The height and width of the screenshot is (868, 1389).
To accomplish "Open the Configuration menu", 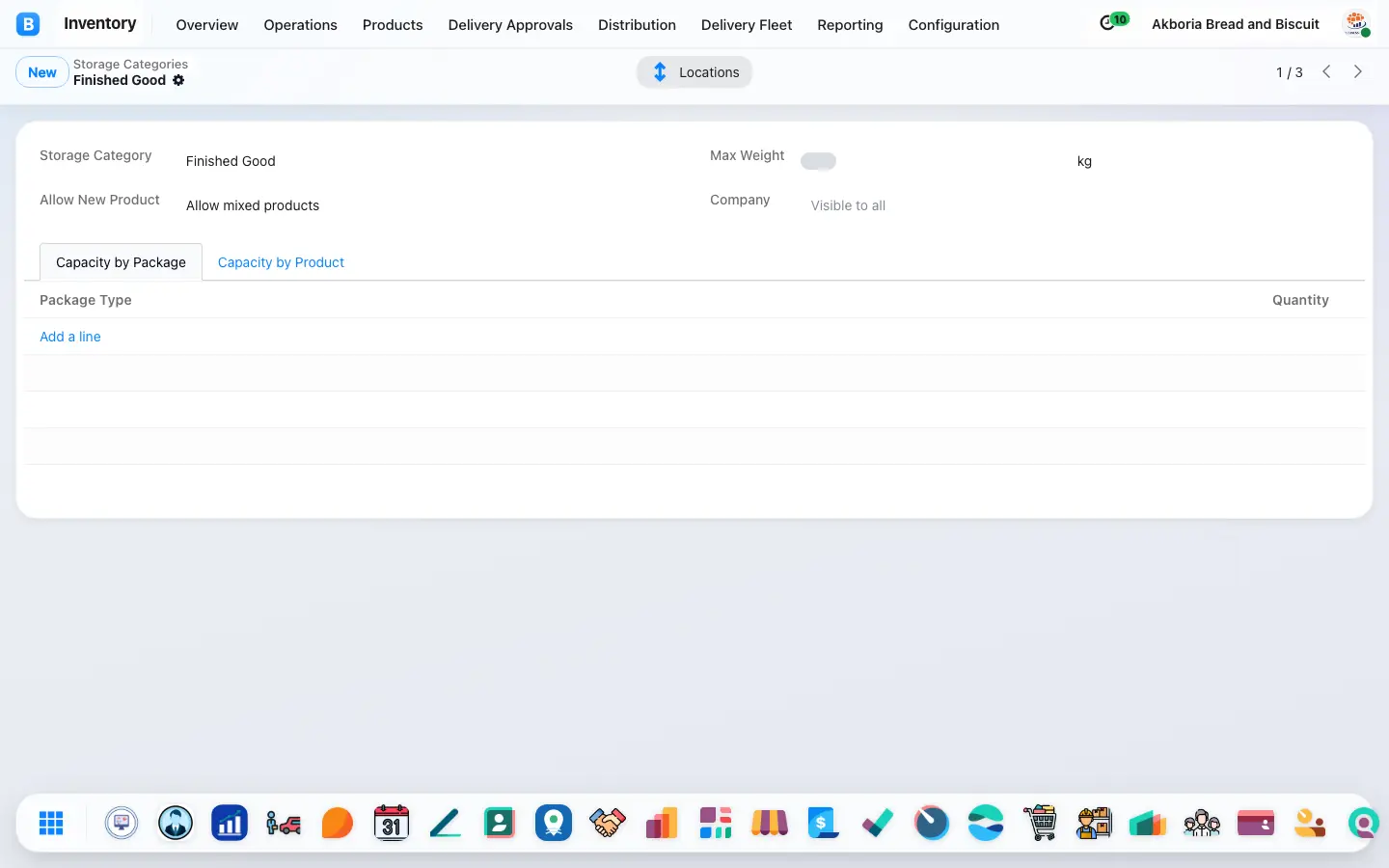I will point(954,25).
